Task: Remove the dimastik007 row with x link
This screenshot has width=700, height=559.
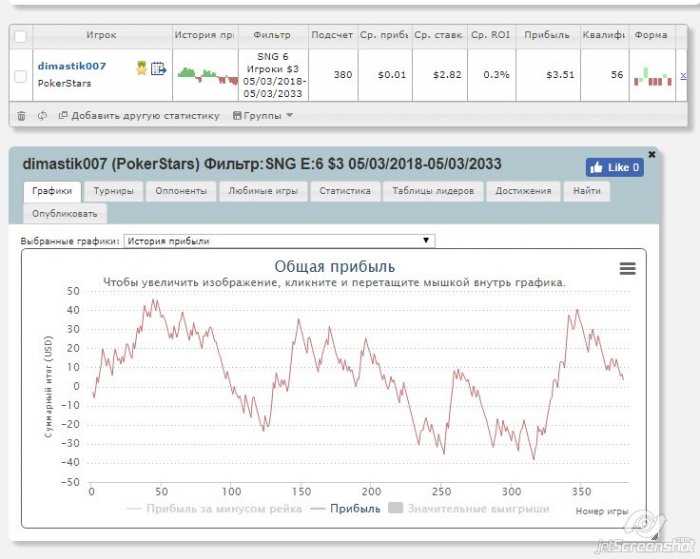Action: tap(683, 75)
